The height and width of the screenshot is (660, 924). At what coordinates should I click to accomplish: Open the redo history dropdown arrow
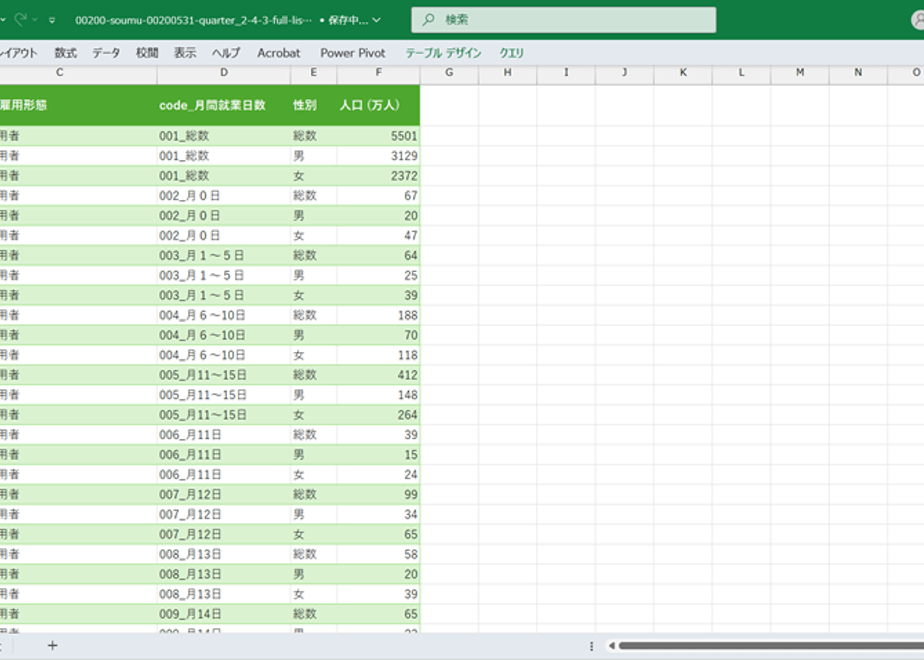(x=35, y=20)
